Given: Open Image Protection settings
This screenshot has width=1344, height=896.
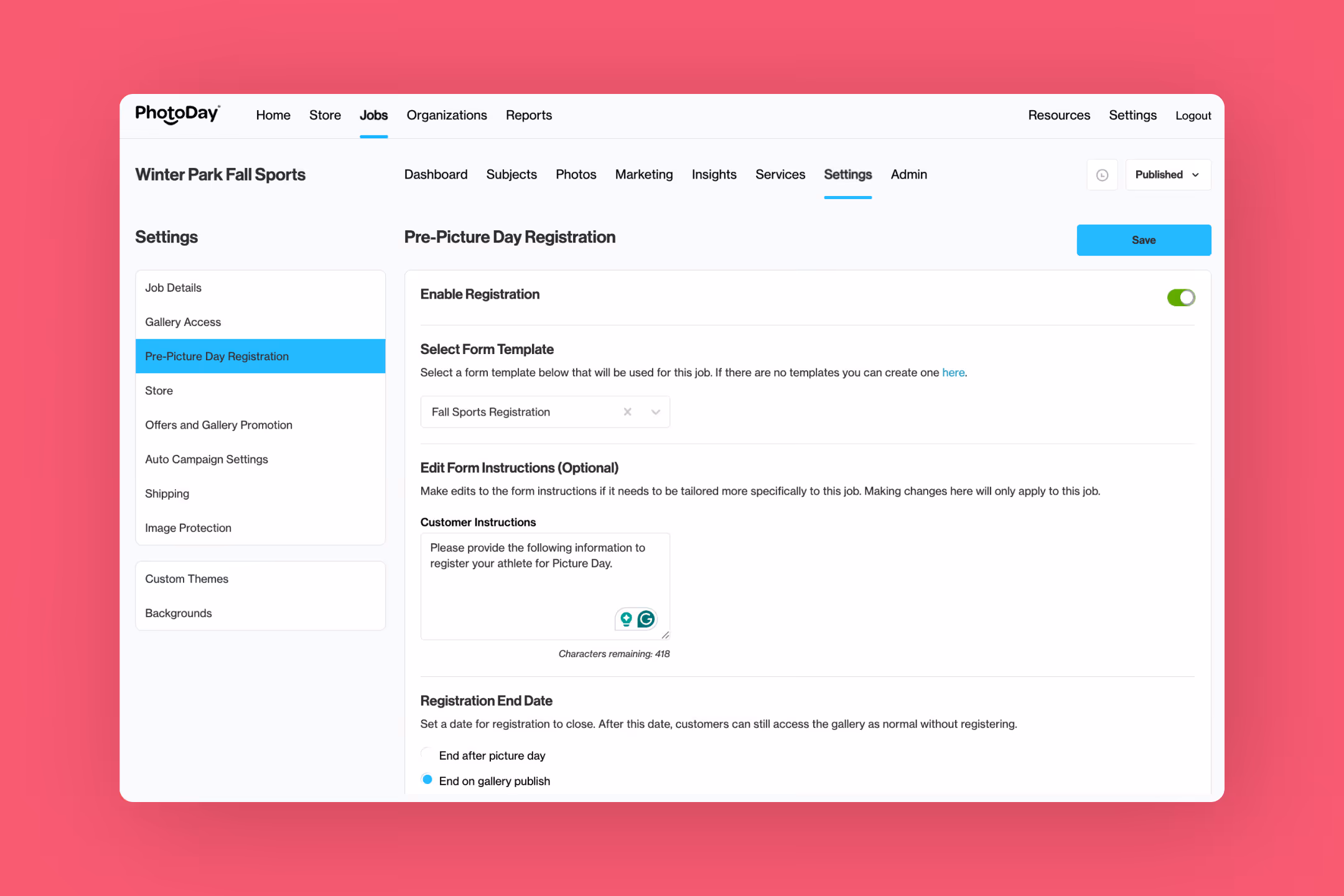Looking at the screenshot, I should coord(188,528).
